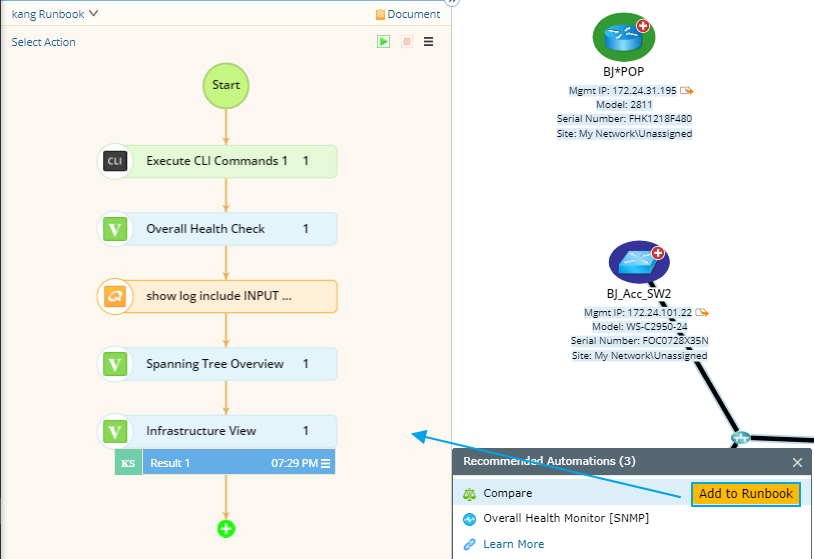Viewport: 814px width, 559px height.
Task: Open the Result 1 options menu icon
Action: [325, 463]
